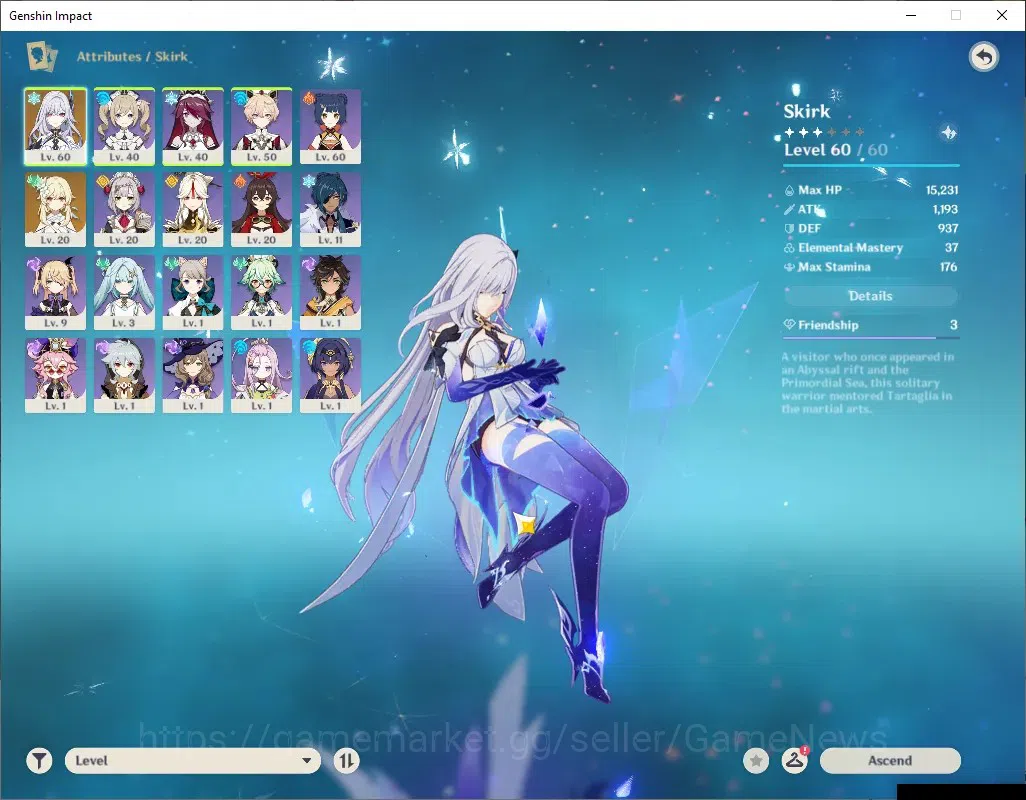The height and width of the screenshot is (800, 1026).
Task: Open the character archive card icon
Action: (41, 56)
